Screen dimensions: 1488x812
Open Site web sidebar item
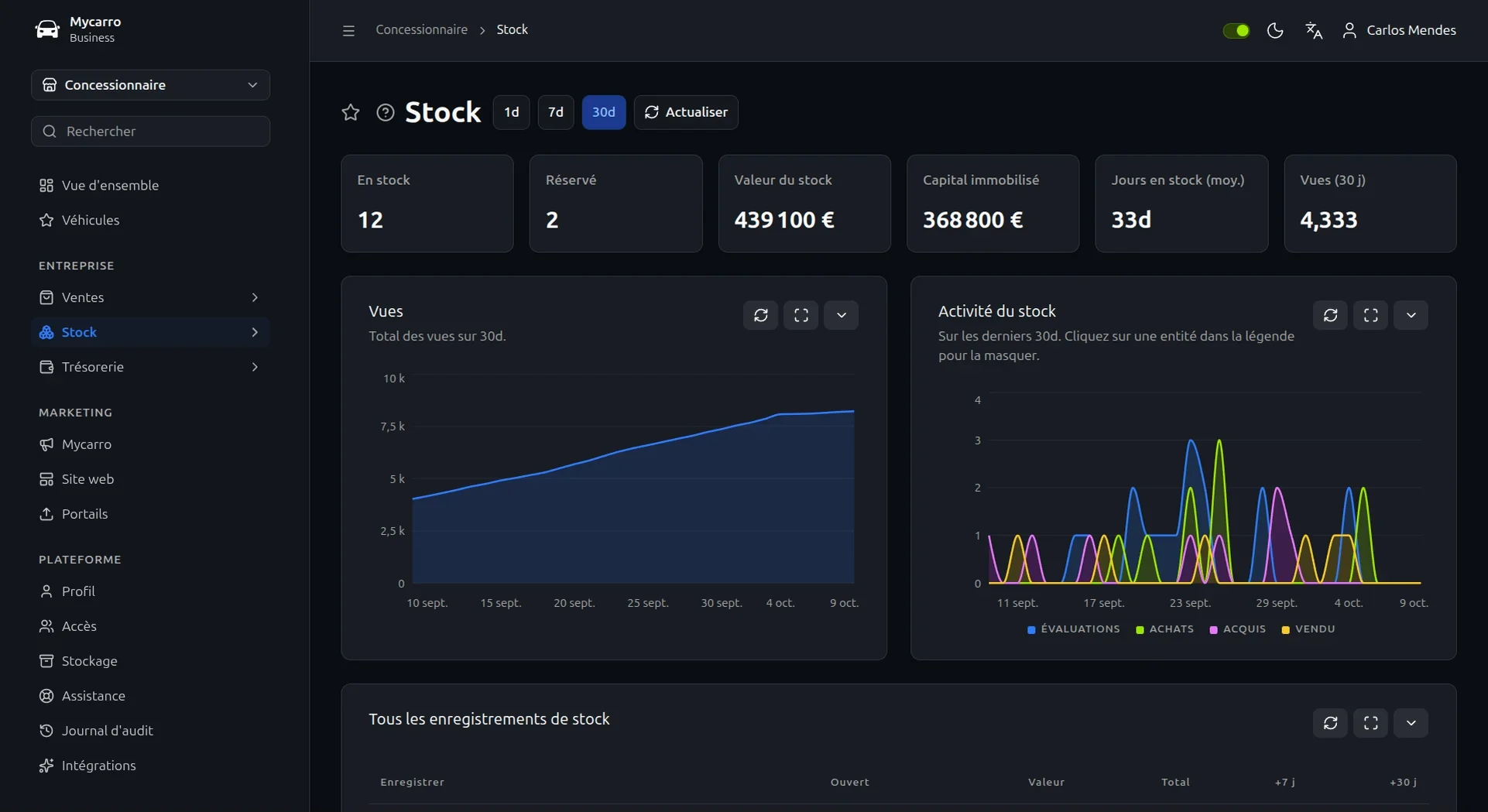tap(150, 479)
